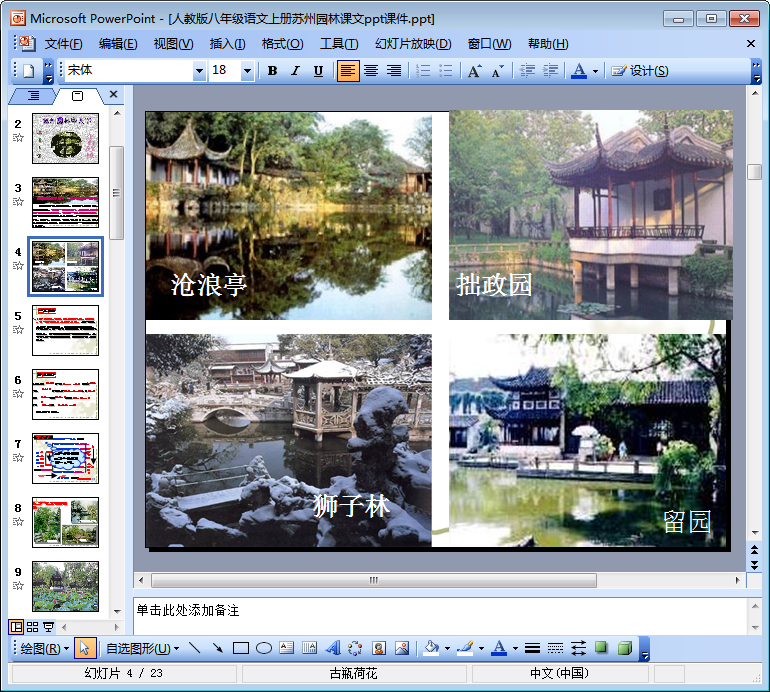The image size is (770, 692).
Task: Toggle bulleted list
Action: point(445,71)
